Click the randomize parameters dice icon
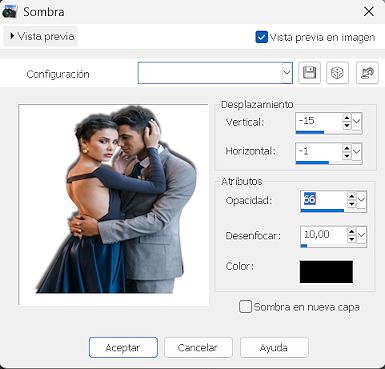 point(337,73)
